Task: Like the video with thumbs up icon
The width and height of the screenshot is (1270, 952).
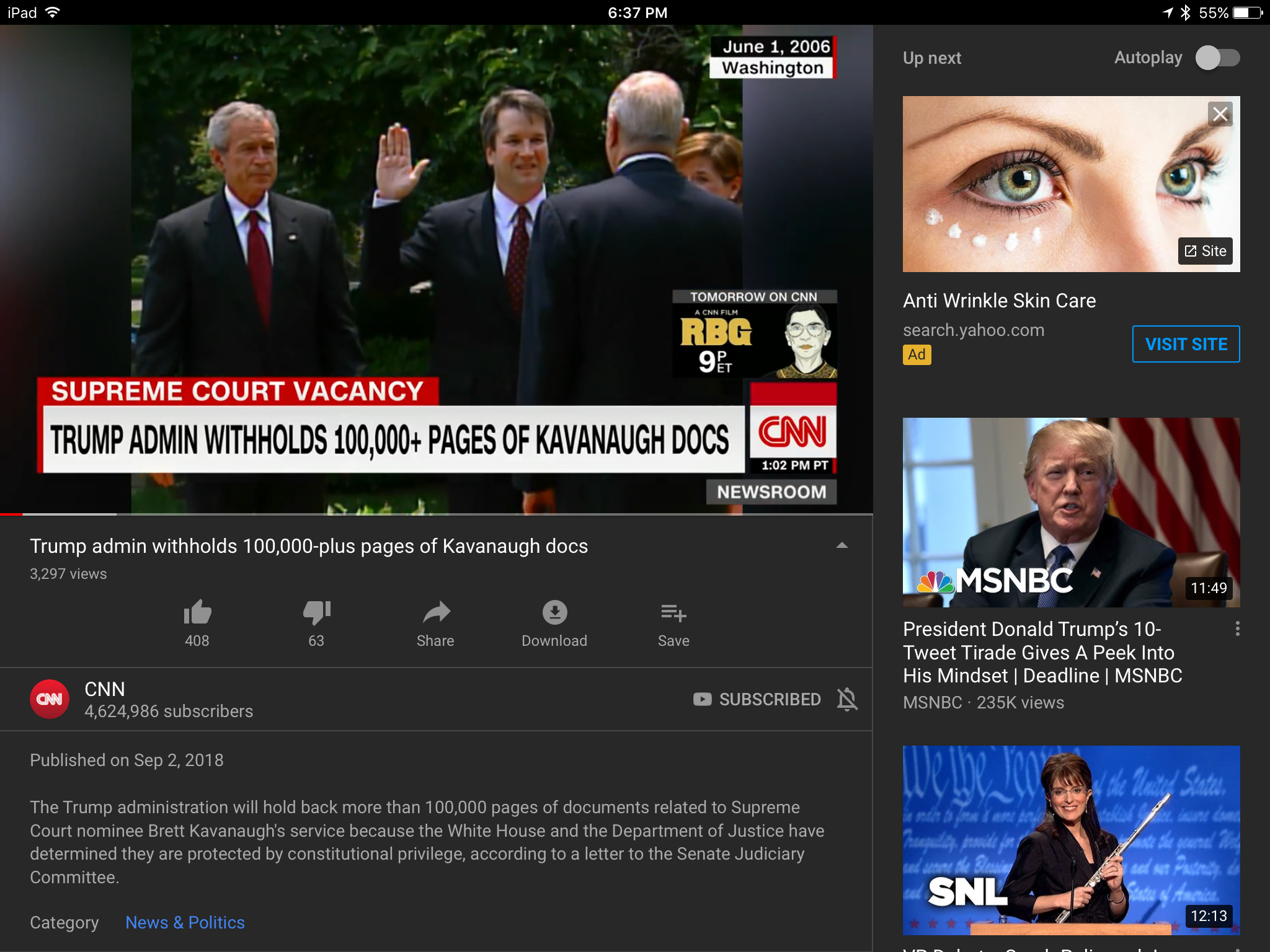Action: [x=197, y=612]
